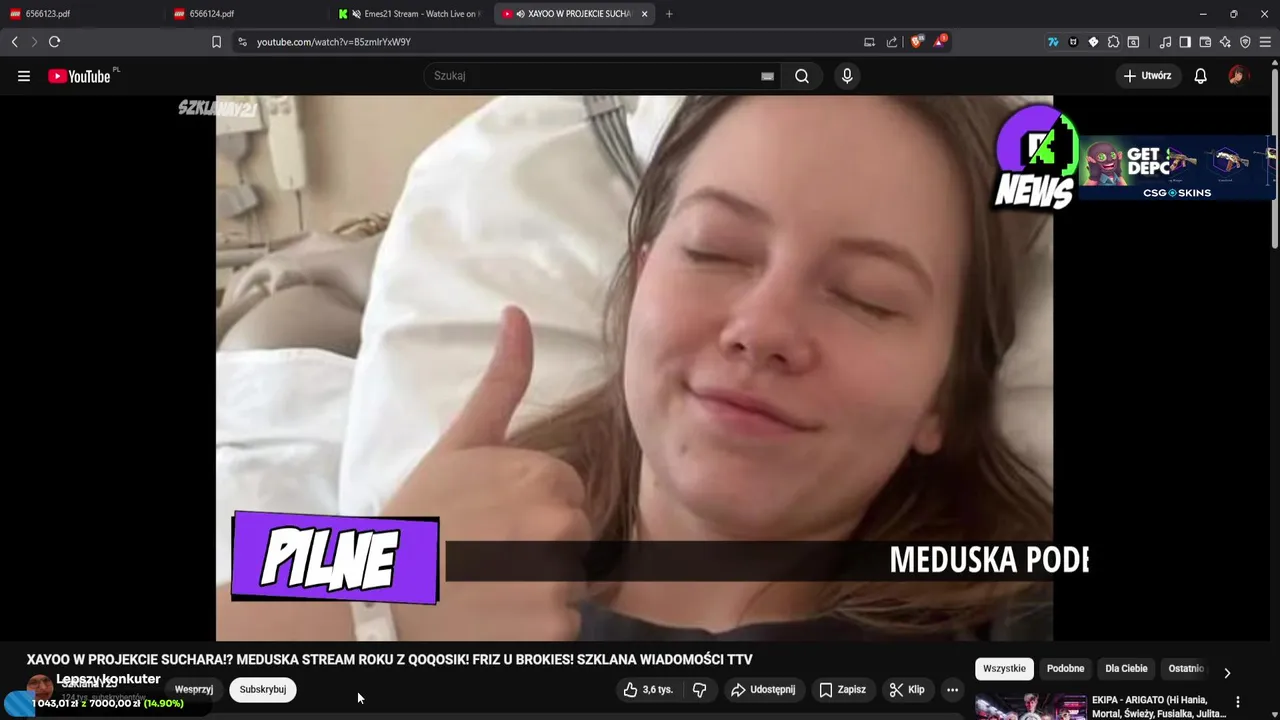Open options for EKIPA - ARIGATO suggestion
1280x720 pixels.
click(x=1238, y=702)
